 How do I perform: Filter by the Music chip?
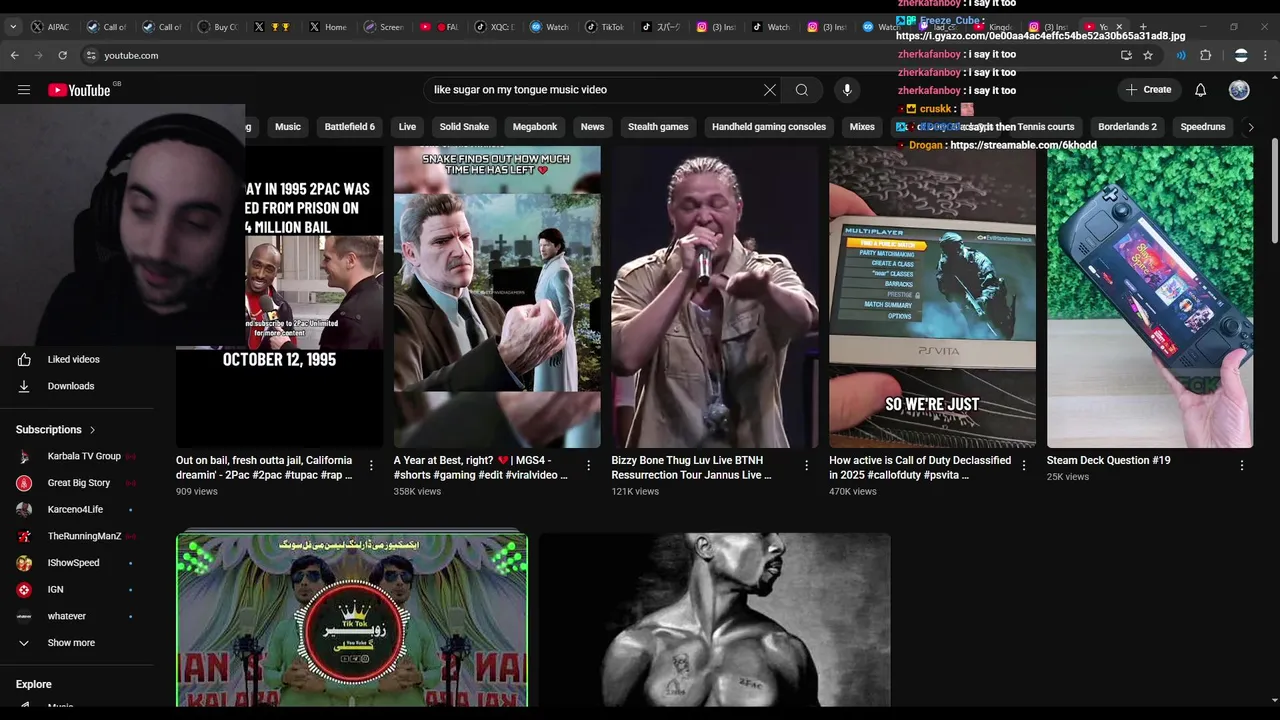coord(288,127)
